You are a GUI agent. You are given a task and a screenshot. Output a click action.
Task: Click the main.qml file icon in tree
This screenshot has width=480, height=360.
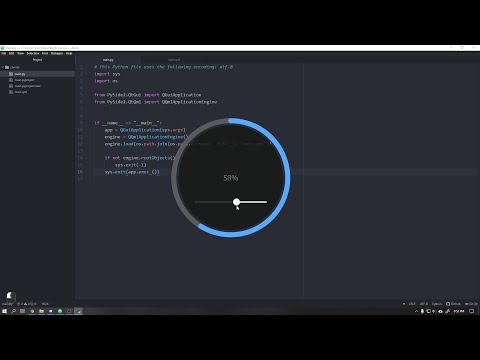[x=11, y=92]
